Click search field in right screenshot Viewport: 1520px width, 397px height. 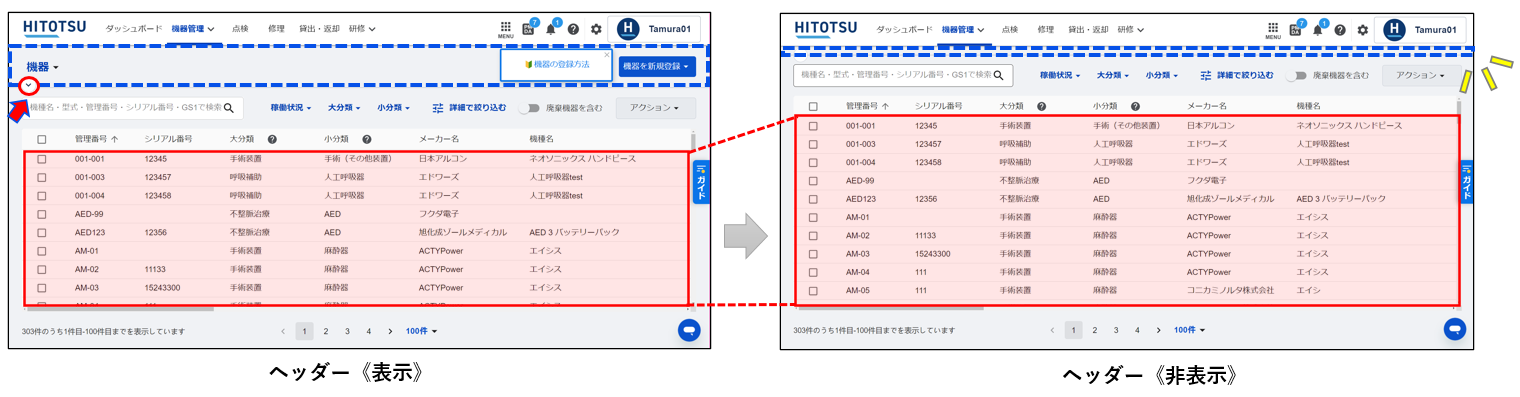[903, 75]
